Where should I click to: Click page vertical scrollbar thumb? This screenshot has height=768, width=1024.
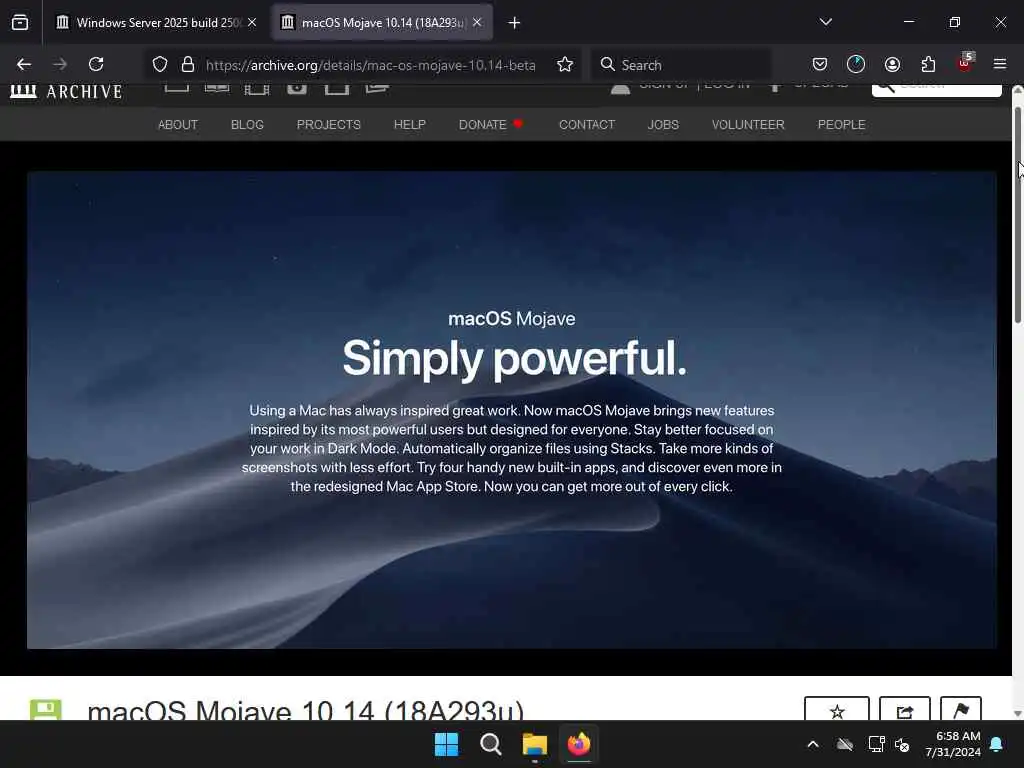(x=1017, y=214)
